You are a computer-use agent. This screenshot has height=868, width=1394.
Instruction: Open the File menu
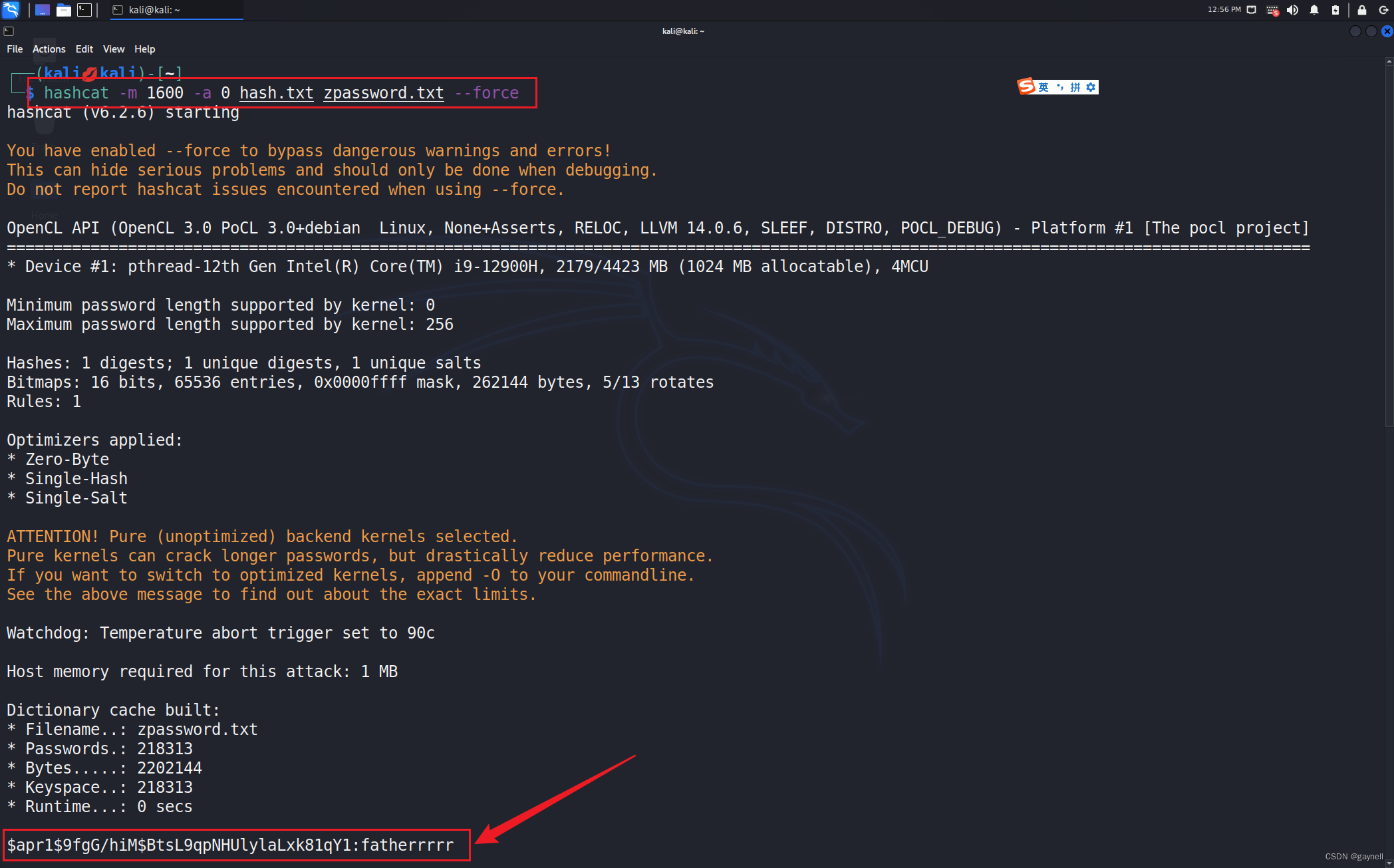[x=15, y=49]
